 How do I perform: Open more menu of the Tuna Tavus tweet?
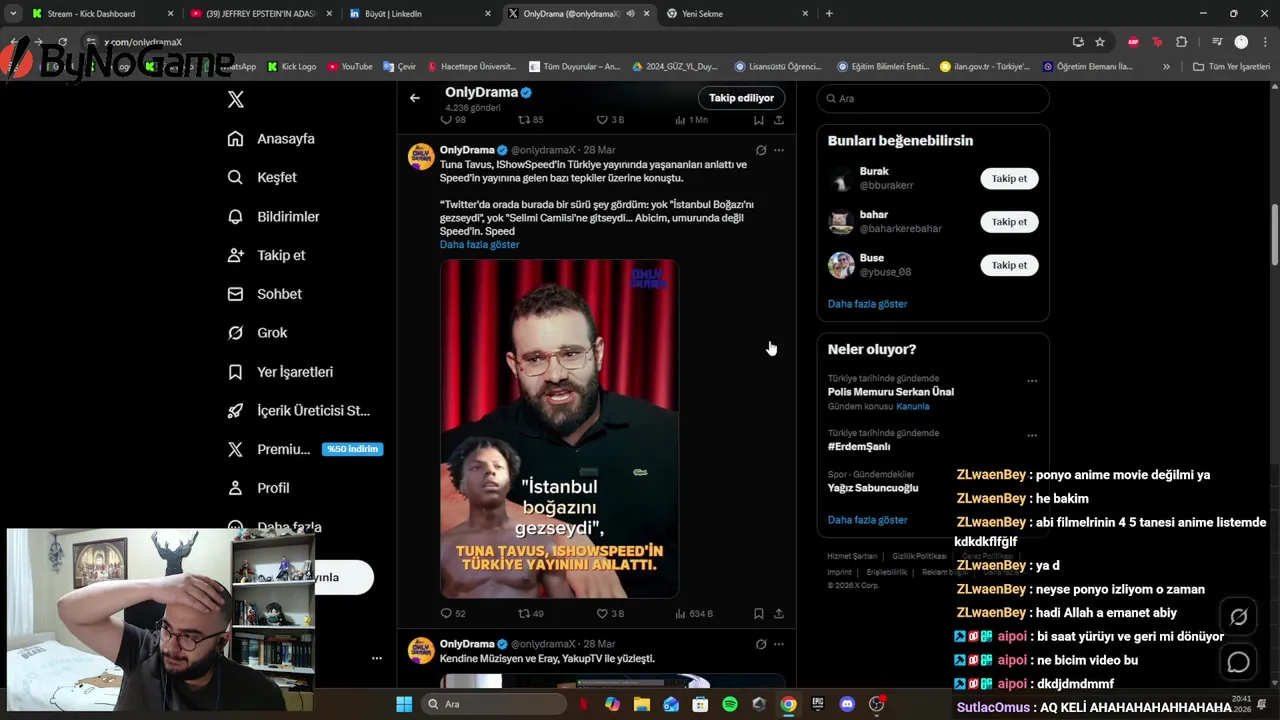pyautogui.click(x=779, y=150)
